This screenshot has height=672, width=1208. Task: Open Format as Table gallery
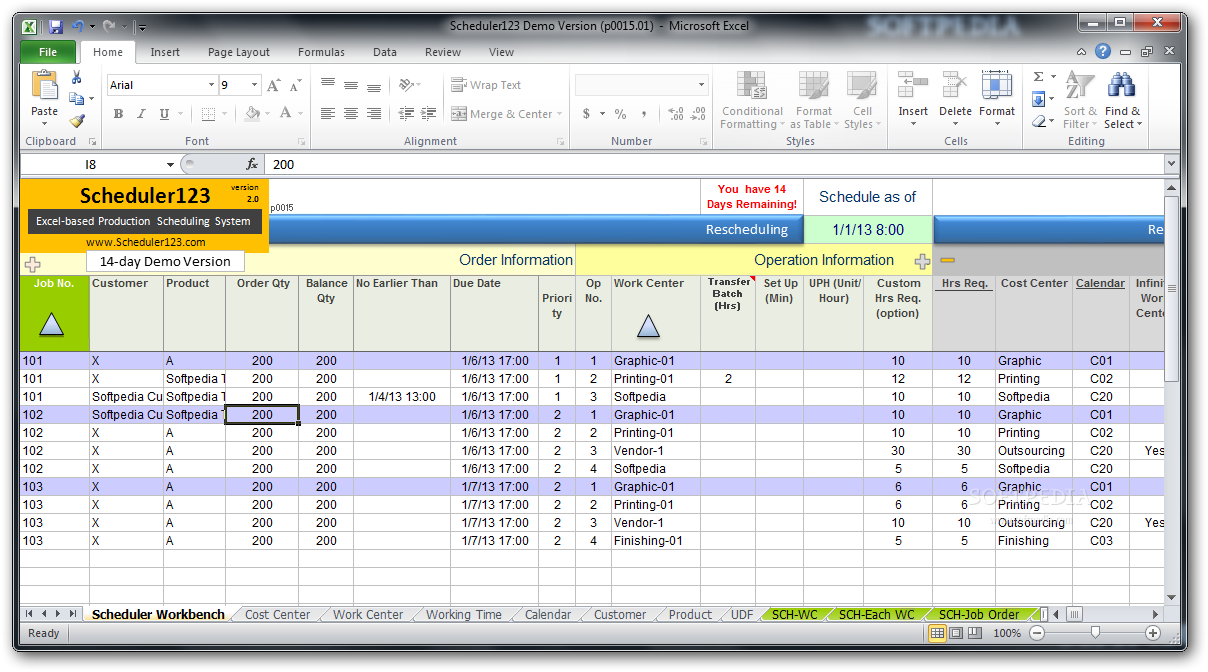(813, 100)
